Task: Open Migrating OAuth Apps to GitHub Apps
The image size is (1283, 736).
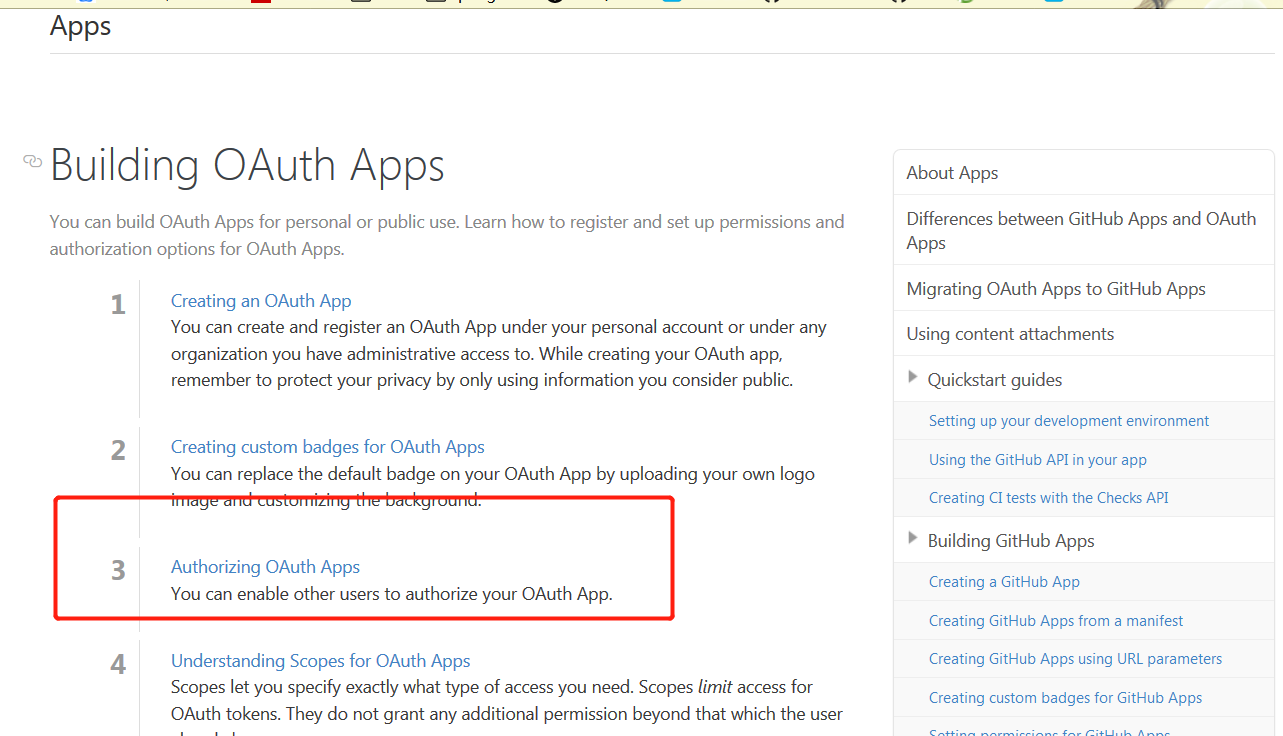Action: click(x=1056, y=289)
